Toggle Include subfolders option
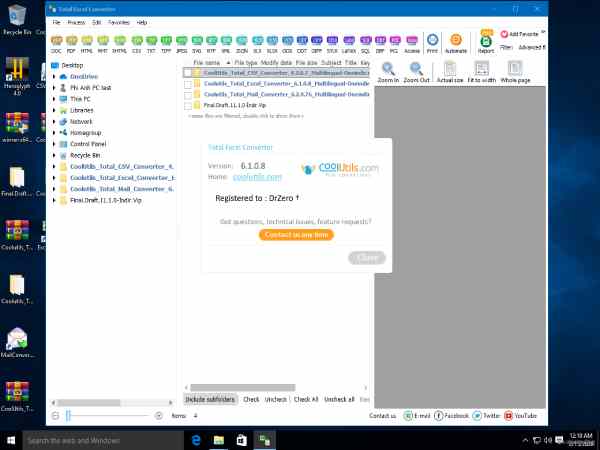This screenshot has height=450, width=600. (x=210, y=399)
